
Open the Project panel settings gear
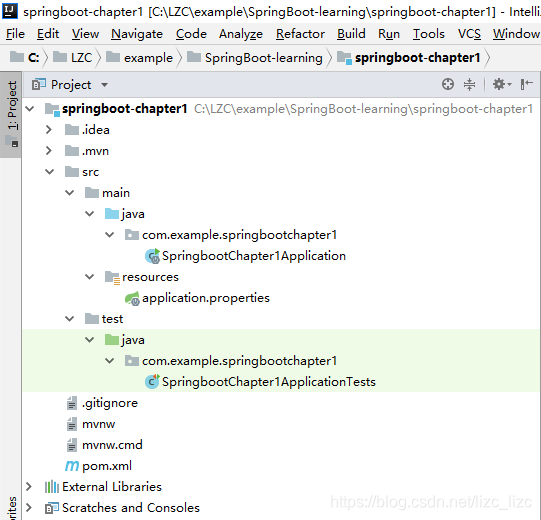tap(501, 84)
